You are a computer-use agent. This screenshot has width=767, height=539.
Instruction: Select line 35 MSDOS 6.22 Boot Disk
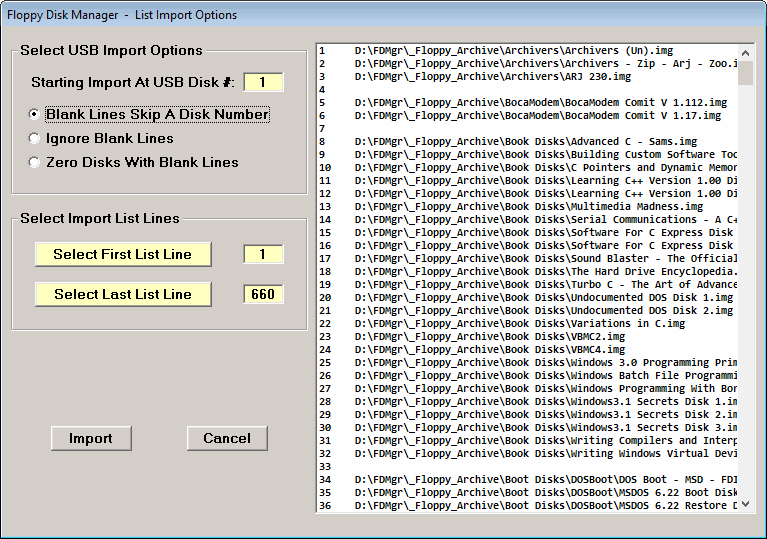pyautogui.click(x=527, y=493)
